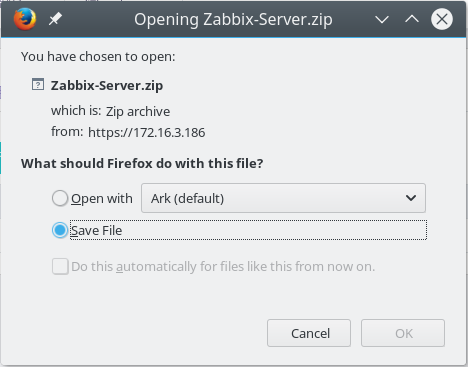Expand the dropdown arrow beside Ark (default)

point(411,198)
